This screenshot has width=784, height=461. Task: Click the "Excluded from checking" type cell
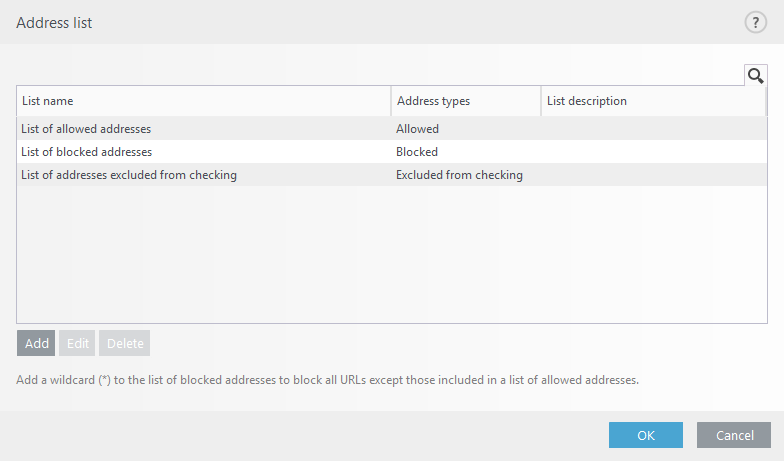click(x=459, y=175)
